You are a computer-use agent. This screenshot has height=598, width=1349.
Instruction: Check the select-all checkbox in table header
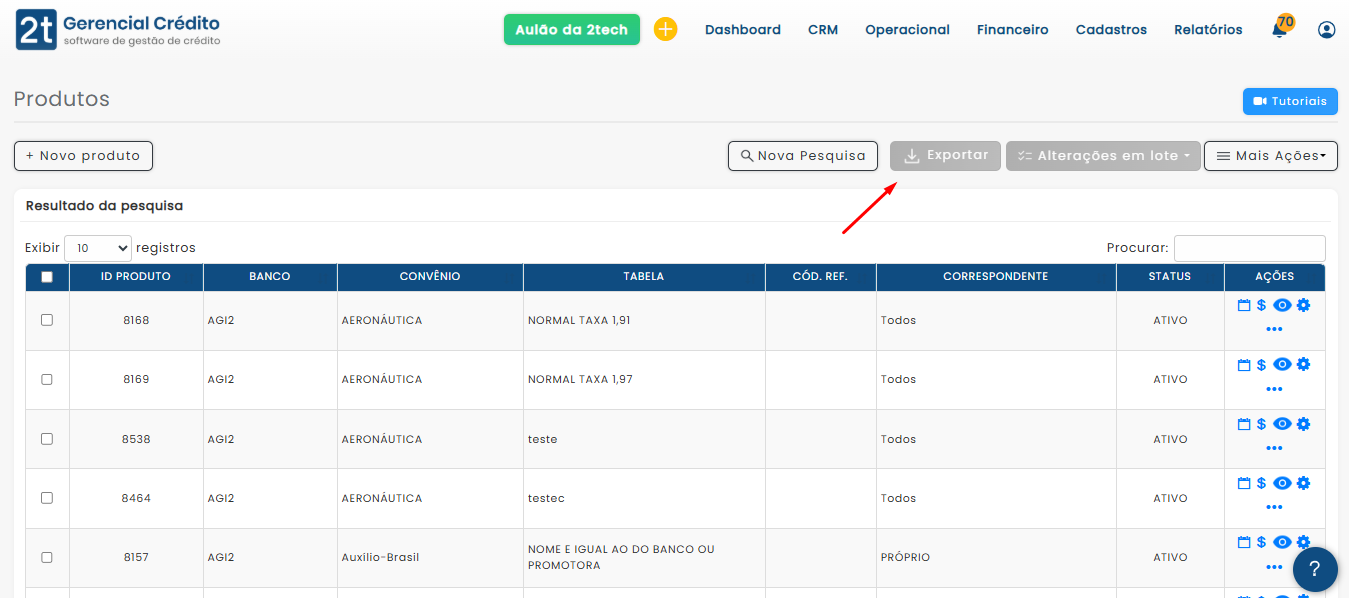pos(47,277)
